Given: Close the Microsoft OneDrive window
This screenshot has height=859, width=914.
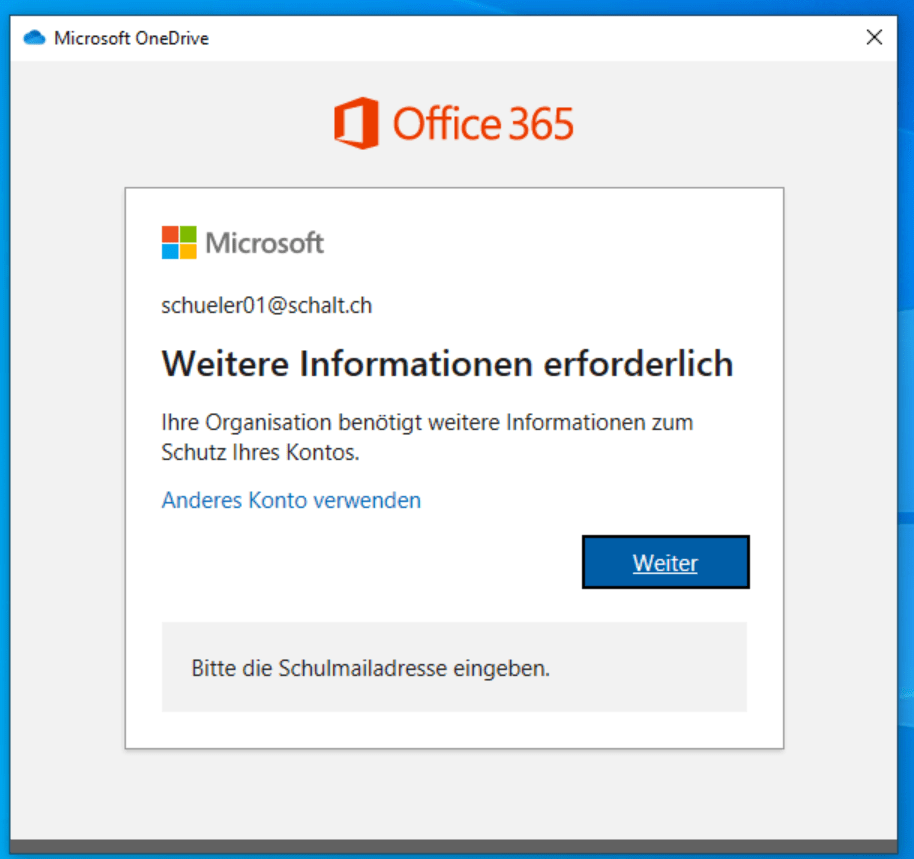Looking at the screenshot, I should point(873,38).
